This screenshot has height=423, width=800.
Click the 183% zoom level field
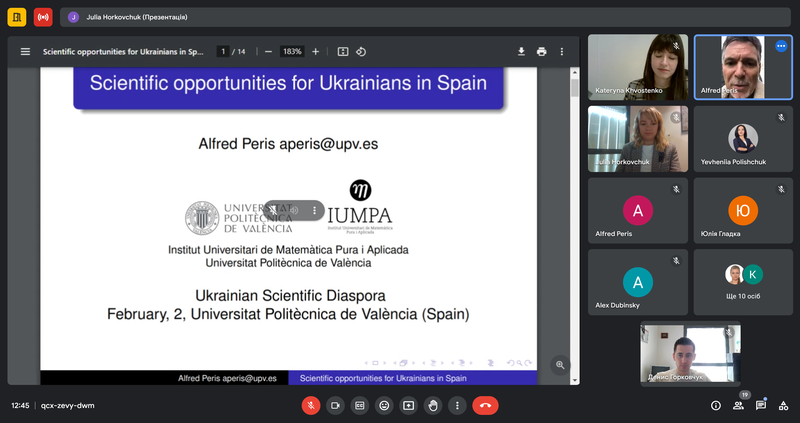(x=292, y=52)
